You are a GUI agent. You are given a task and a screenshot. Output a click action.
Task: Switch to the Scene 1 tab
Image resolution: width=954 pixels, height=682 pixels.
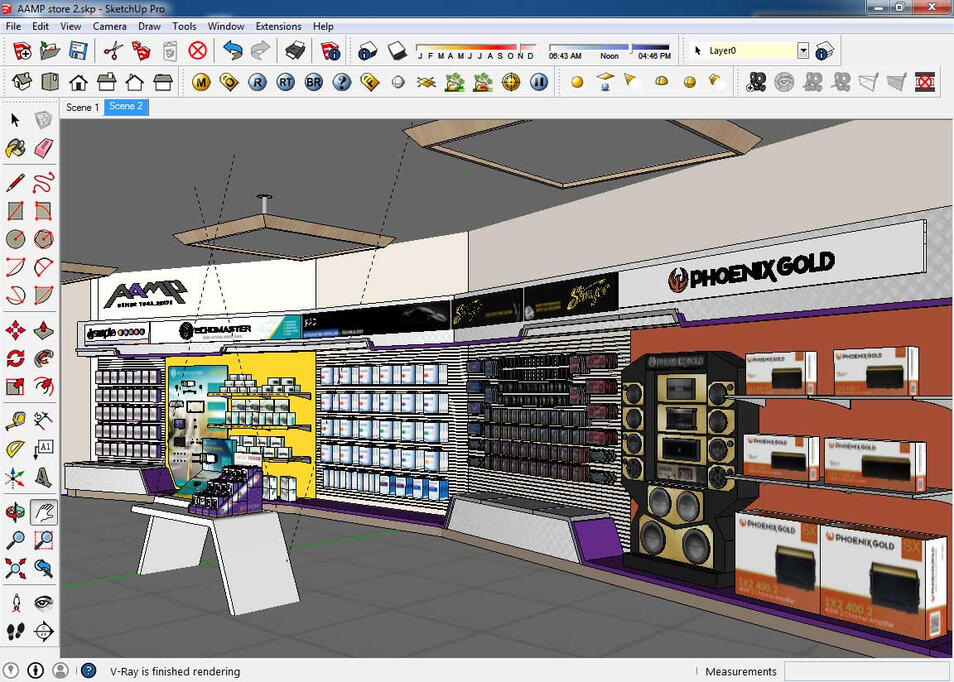point(82,107)
